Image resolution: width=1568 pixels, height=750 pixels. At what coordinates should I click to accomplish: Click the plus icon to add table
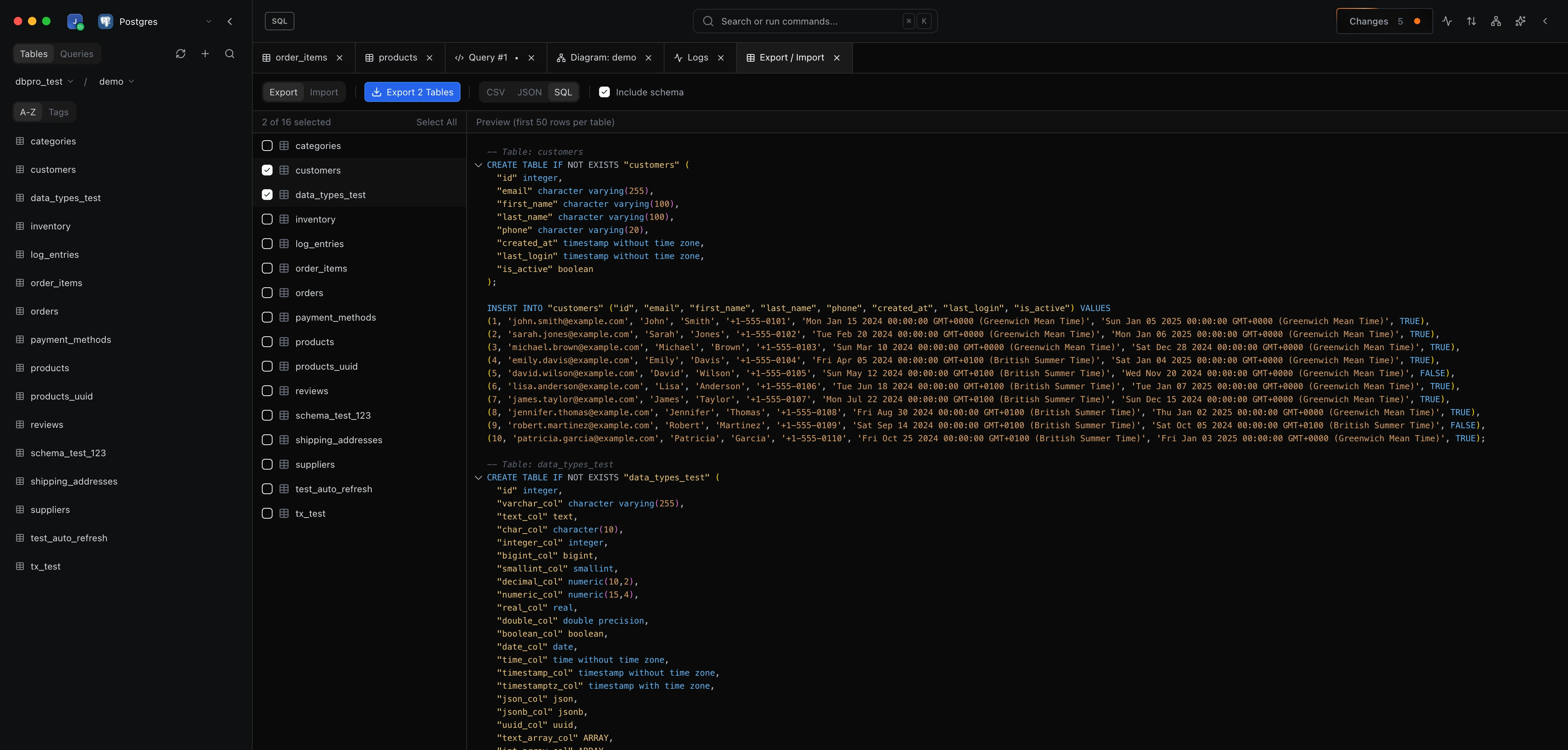tap(205, 54)
